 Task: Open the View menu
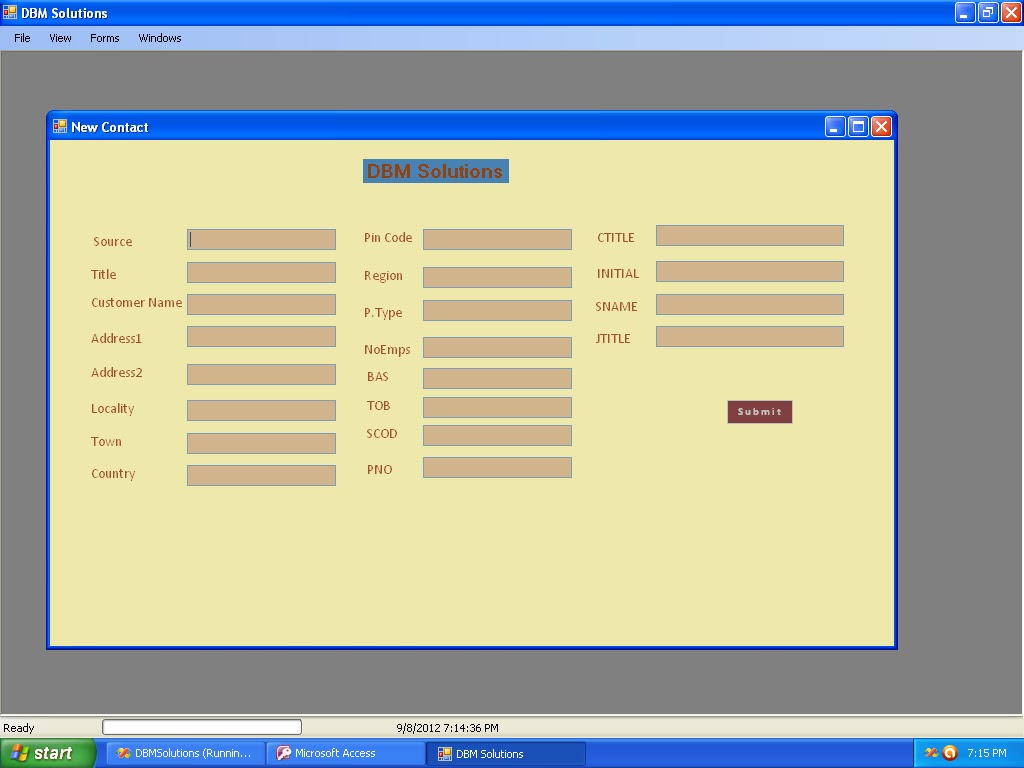point(60,38)
